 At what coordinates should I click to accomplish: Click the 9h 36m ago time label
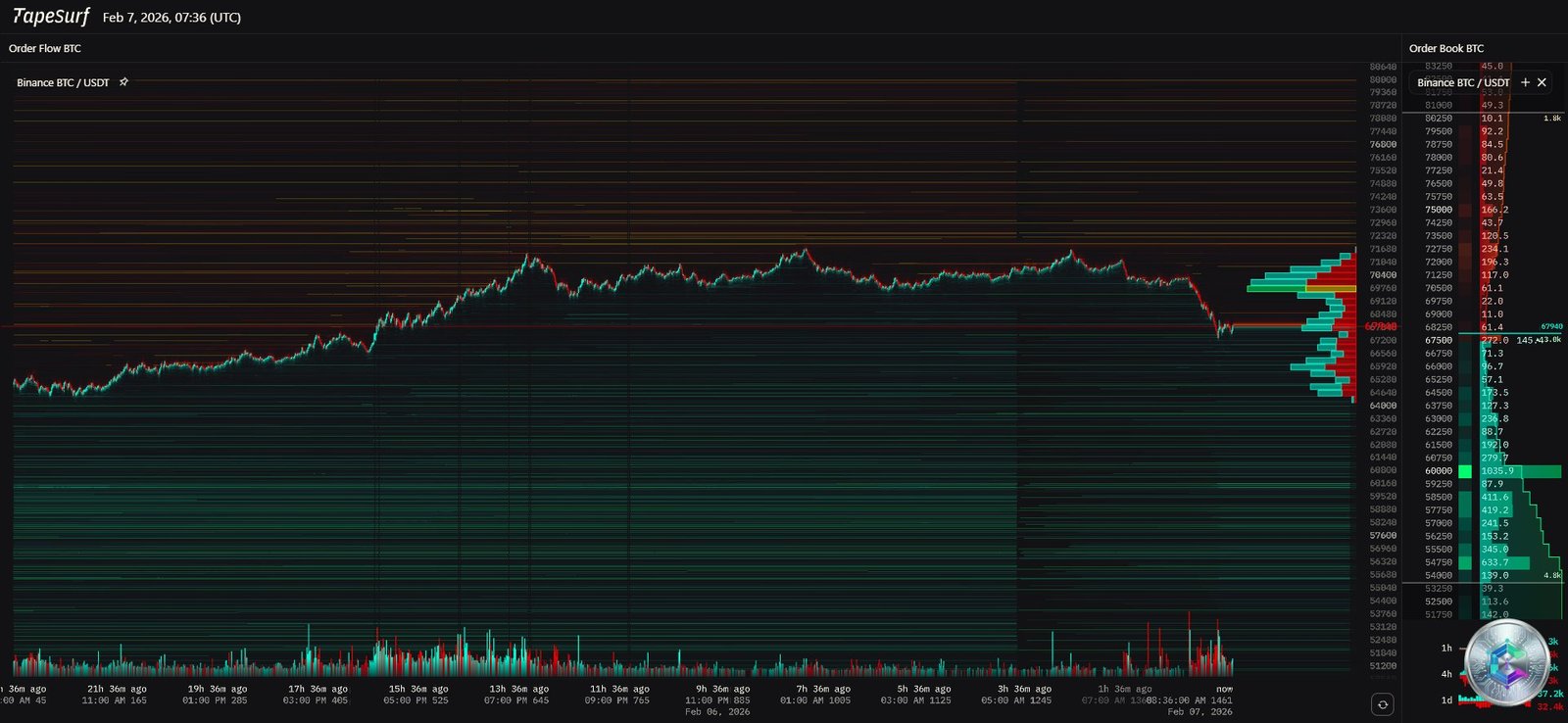pyautogui.click(x=722, y=689)
